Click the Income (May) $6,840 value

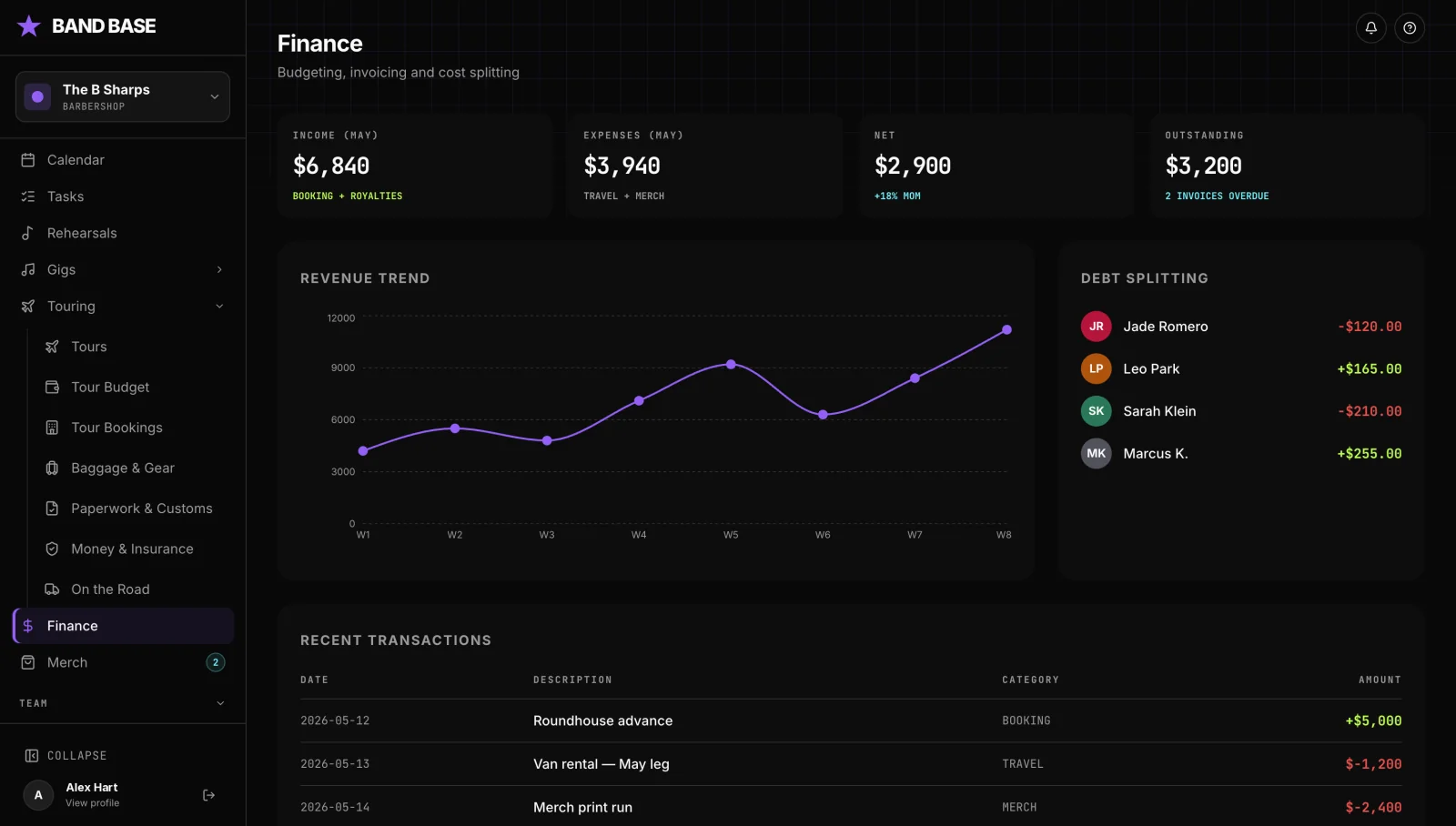331,166
